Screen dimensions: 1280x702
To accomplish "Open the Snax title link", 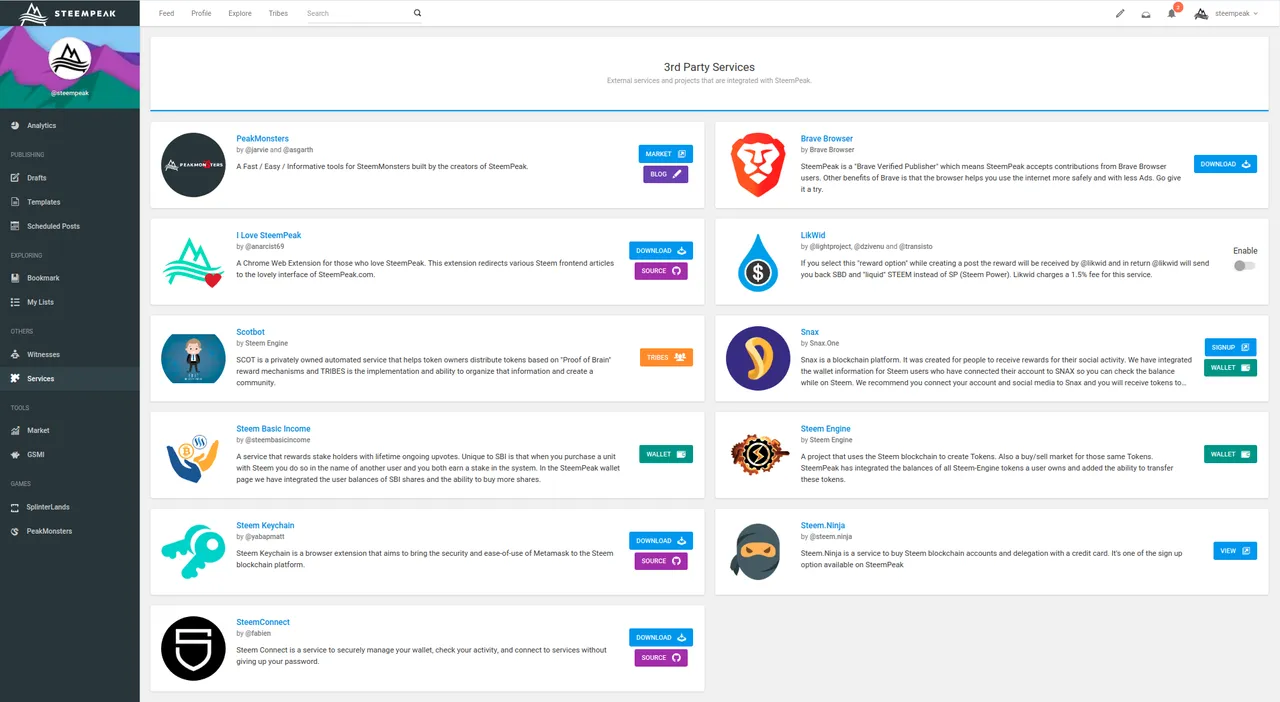I will [810, 332].
